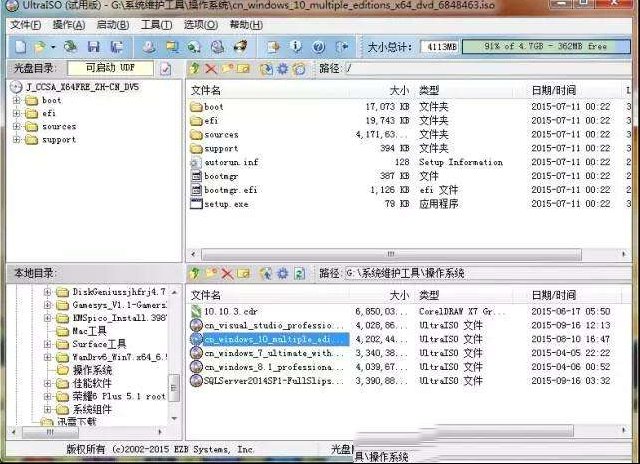This screenshot has height=464, width=640.
Task: Click the Make CD/DVD image icon
Action: [x=149, y=47]
